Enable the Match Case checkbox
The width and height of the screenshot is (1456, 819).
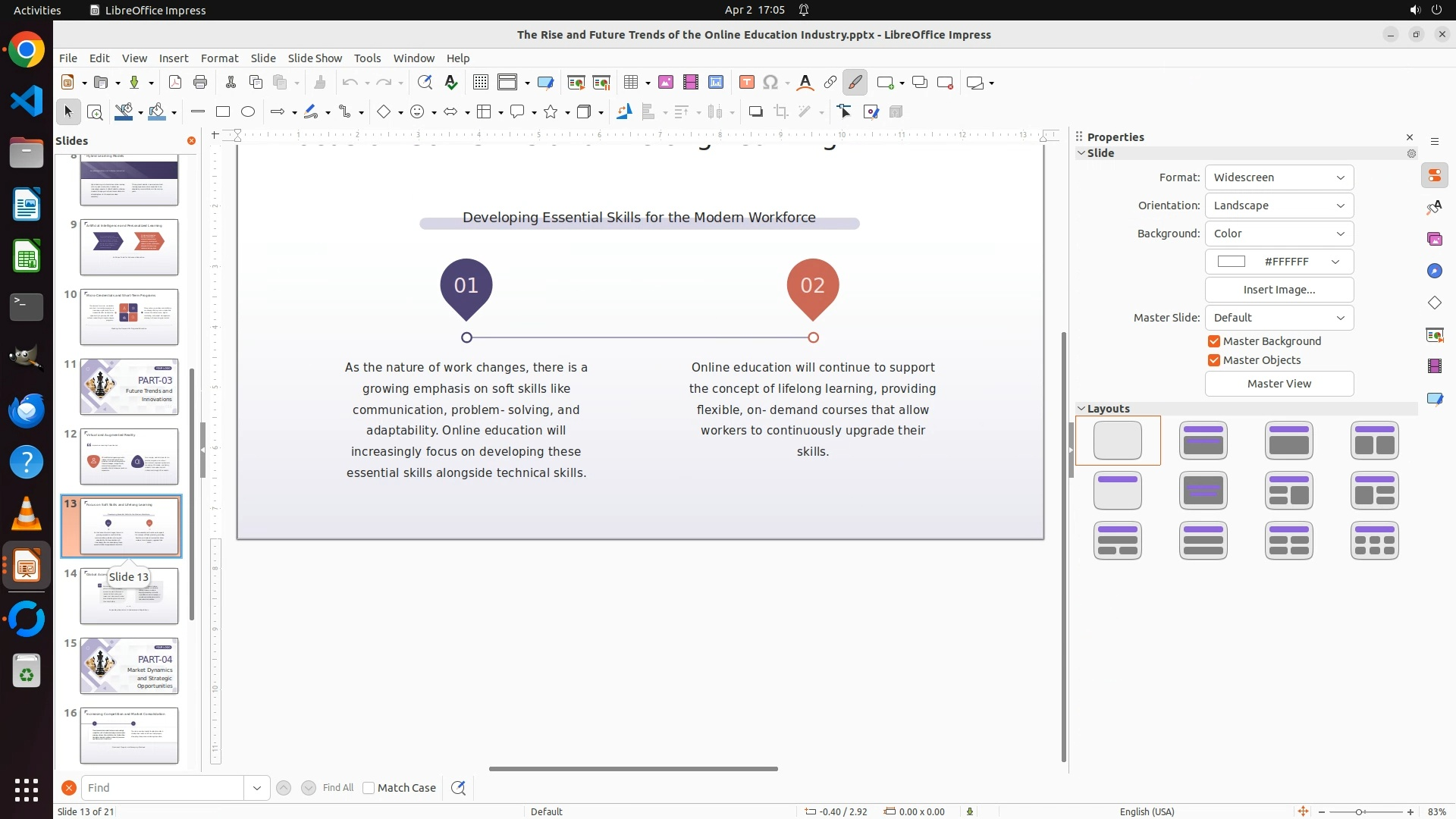point(369,788)
